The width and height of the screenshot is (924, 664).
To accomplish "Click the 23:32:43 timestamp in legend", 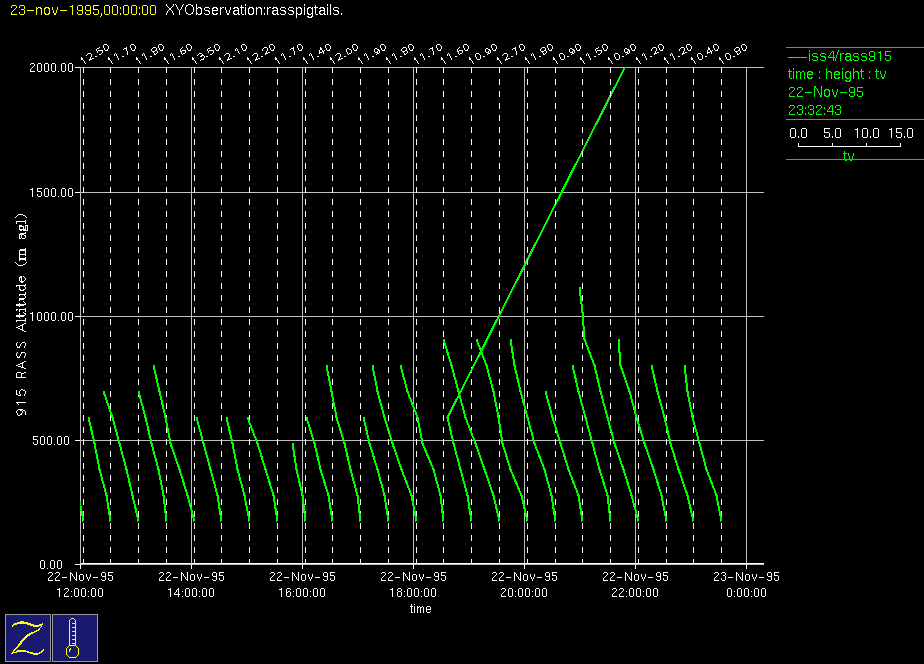I will click(x=814, y=110).
